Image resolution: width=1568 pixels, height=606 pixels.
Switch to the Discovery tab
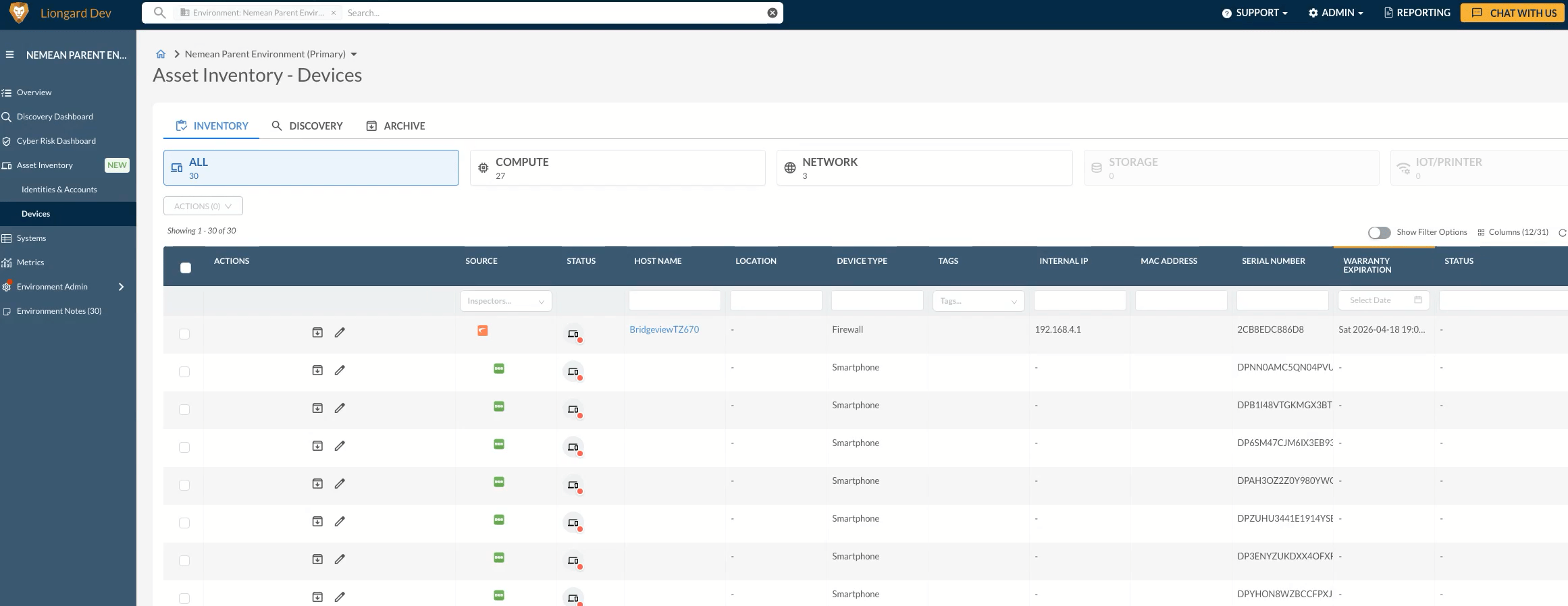click(307, 126)
